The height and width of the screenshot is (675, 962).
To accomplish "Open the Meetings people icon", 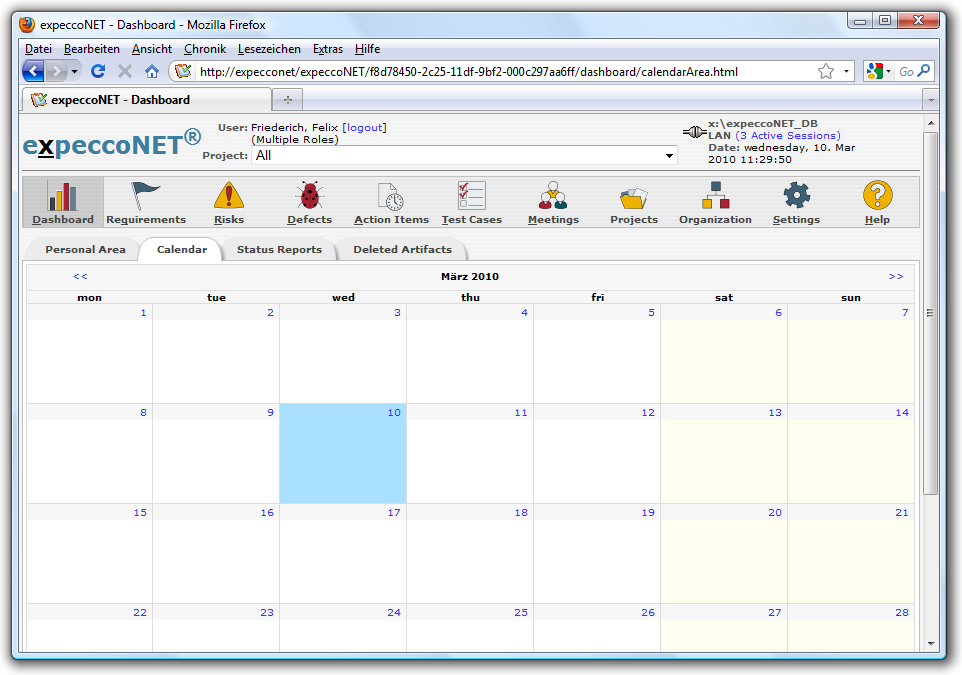I will click(x=553, y=197).
